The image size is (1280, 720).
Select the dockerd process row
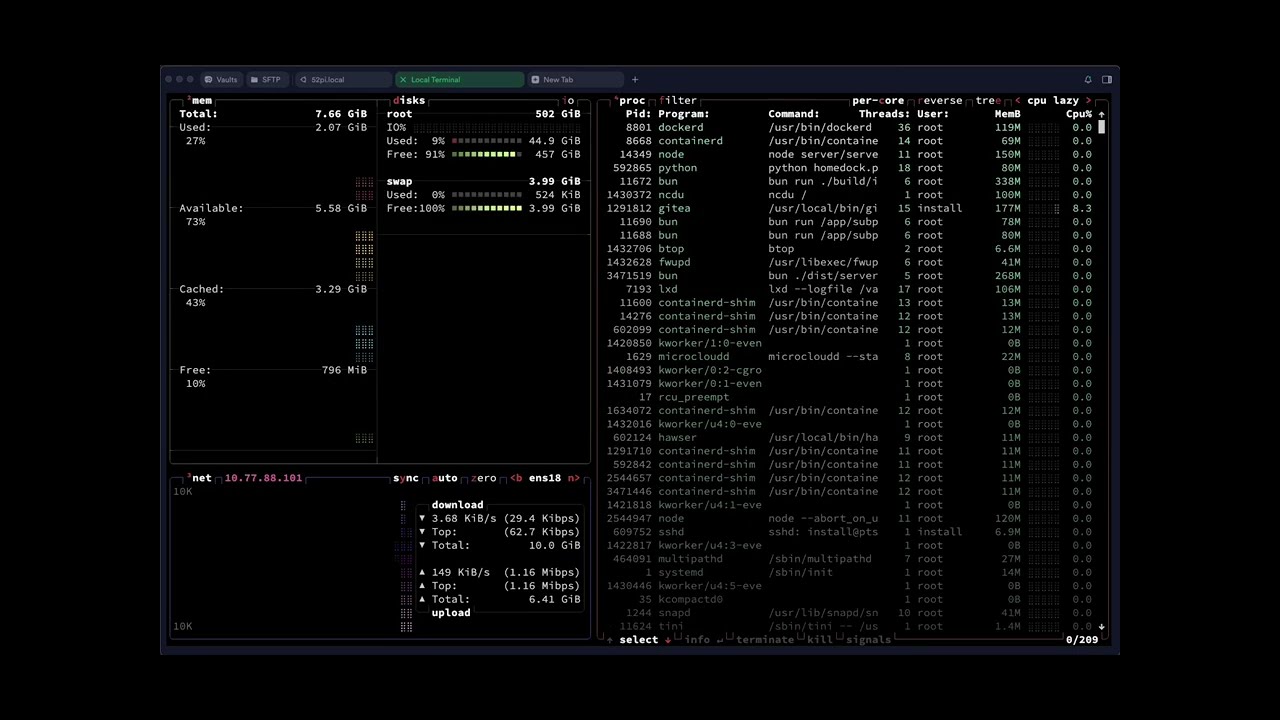[851, 127]
